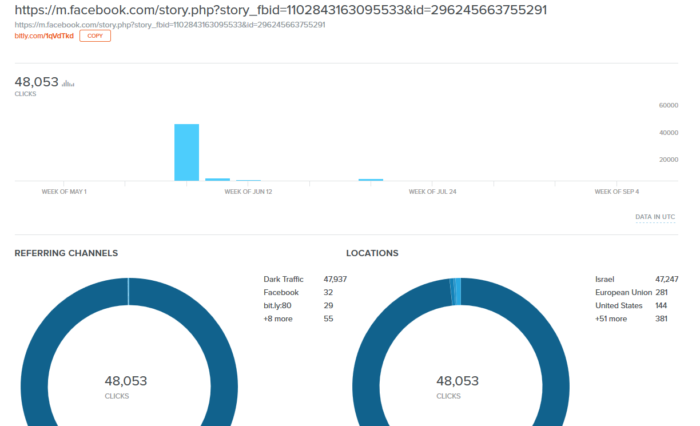Viewport: 700px width, 426px height.
Task: Click the gray long URL under the title
Action: coord(170,25)
